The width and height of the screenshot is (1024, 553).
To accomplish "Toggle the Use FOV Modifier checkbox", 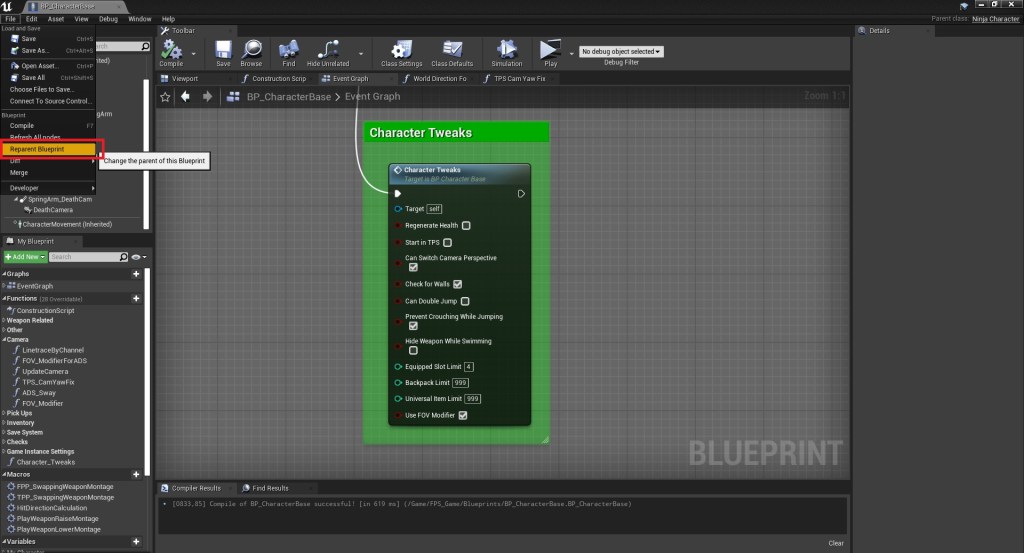I will click(463, 415).
